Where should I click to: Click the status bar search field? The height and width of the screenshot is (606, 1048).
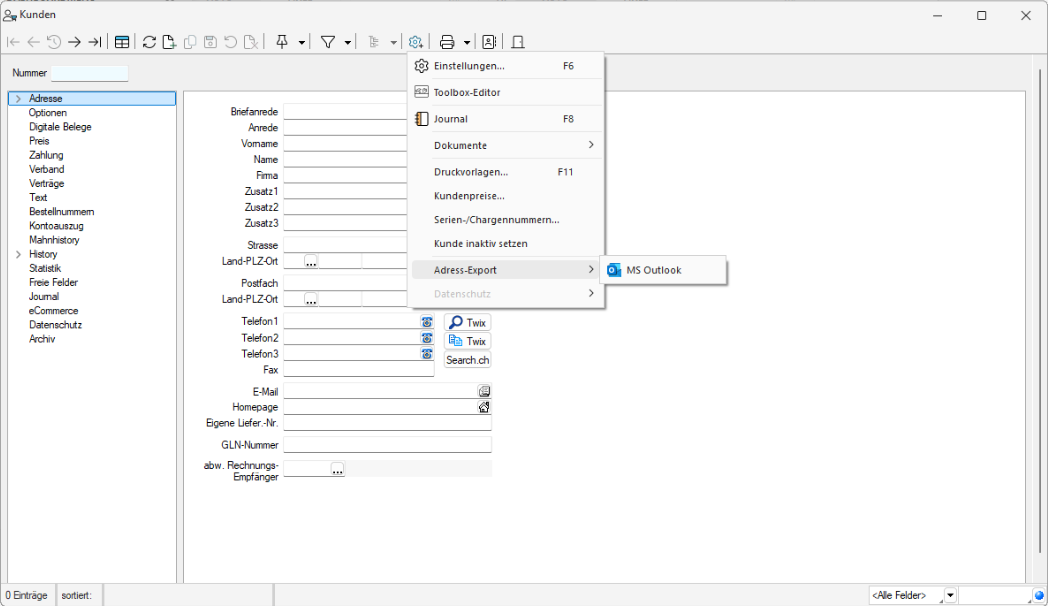pyautogui.click(x=995, y=595)
